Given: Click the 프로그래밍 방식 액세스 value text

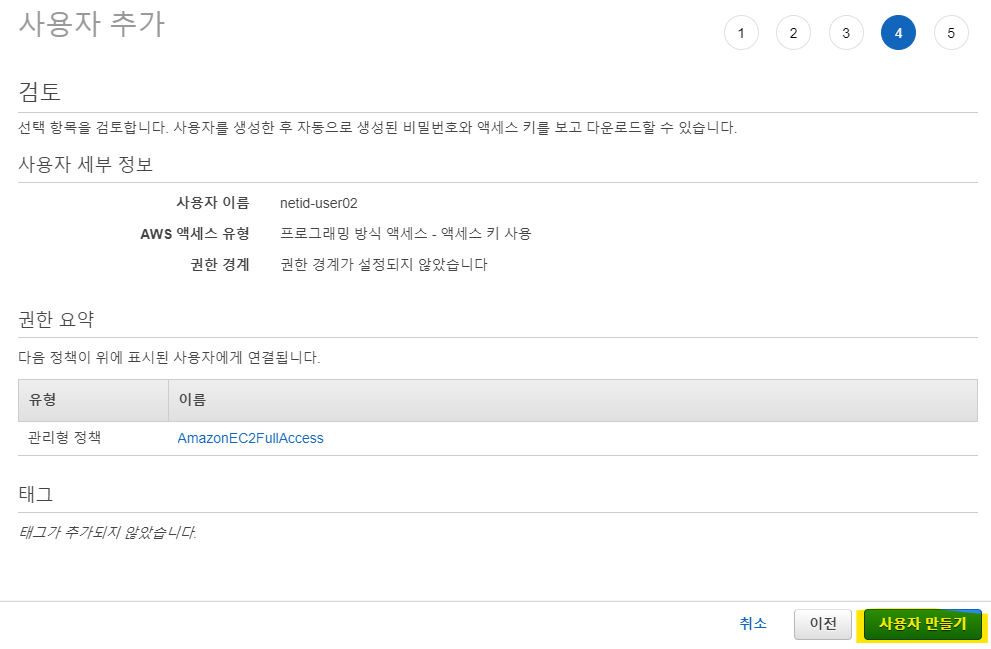Looking at the screenshot, I should tap(406, 234).
